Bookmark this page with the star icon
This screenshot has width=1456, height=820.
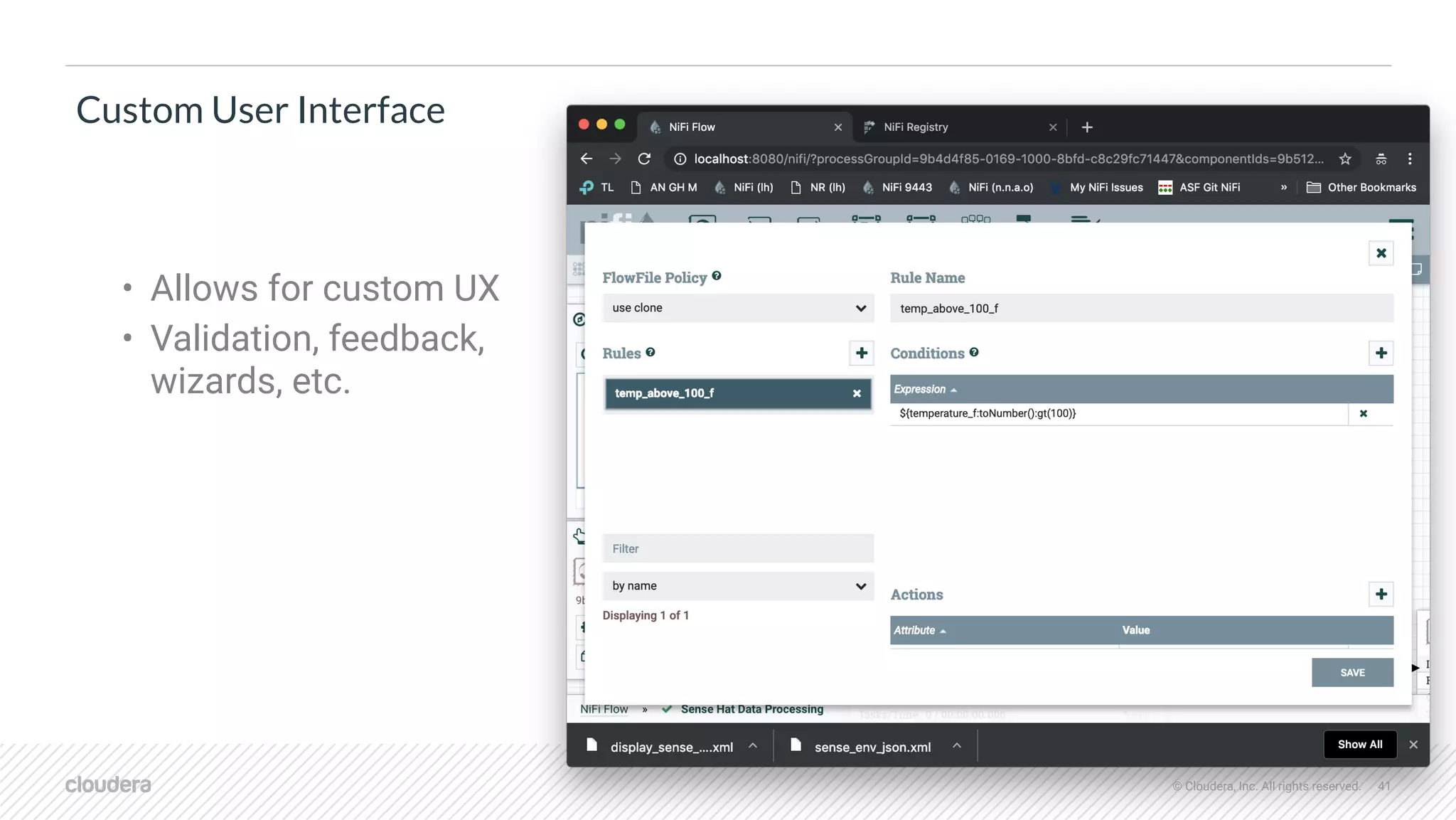click(x=1345, y=159)
